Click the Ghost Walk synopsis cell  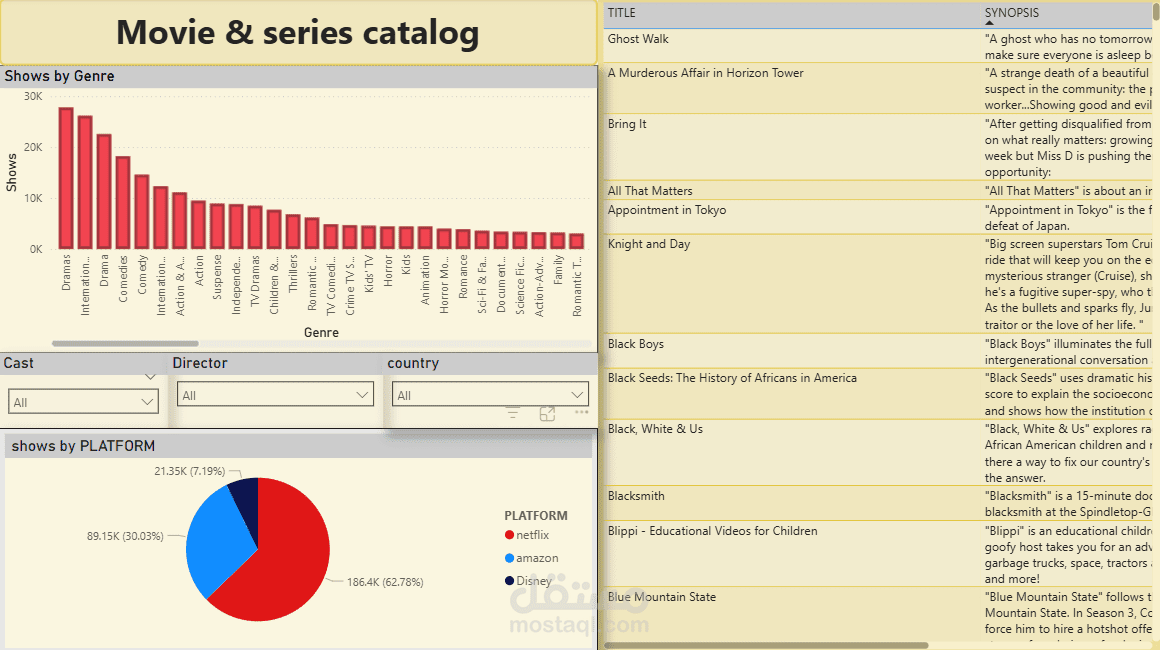click(x=1069, y=46)
